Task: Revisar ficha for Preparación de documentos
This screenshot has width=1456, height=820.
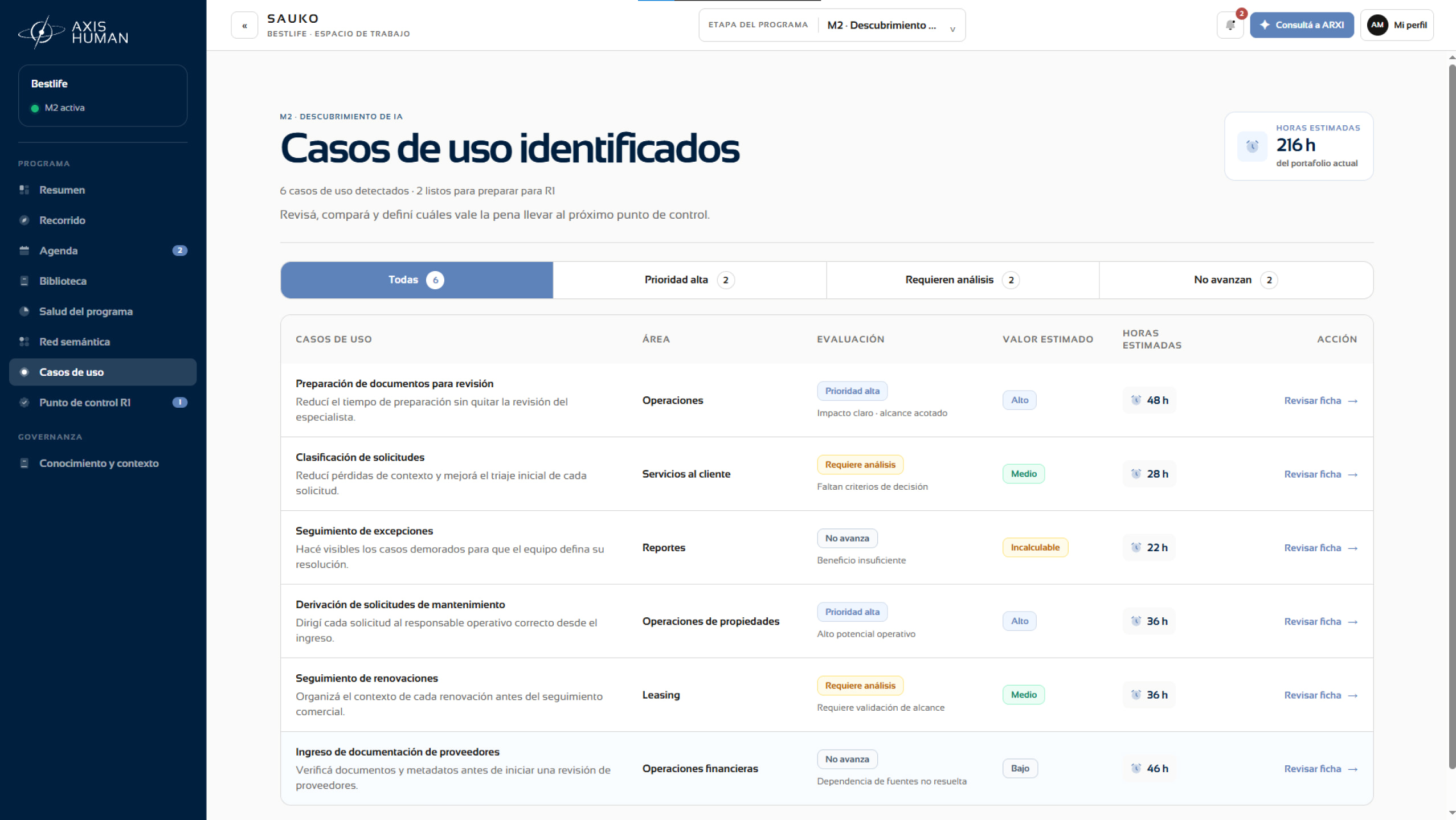Action: pos(1320,401)
